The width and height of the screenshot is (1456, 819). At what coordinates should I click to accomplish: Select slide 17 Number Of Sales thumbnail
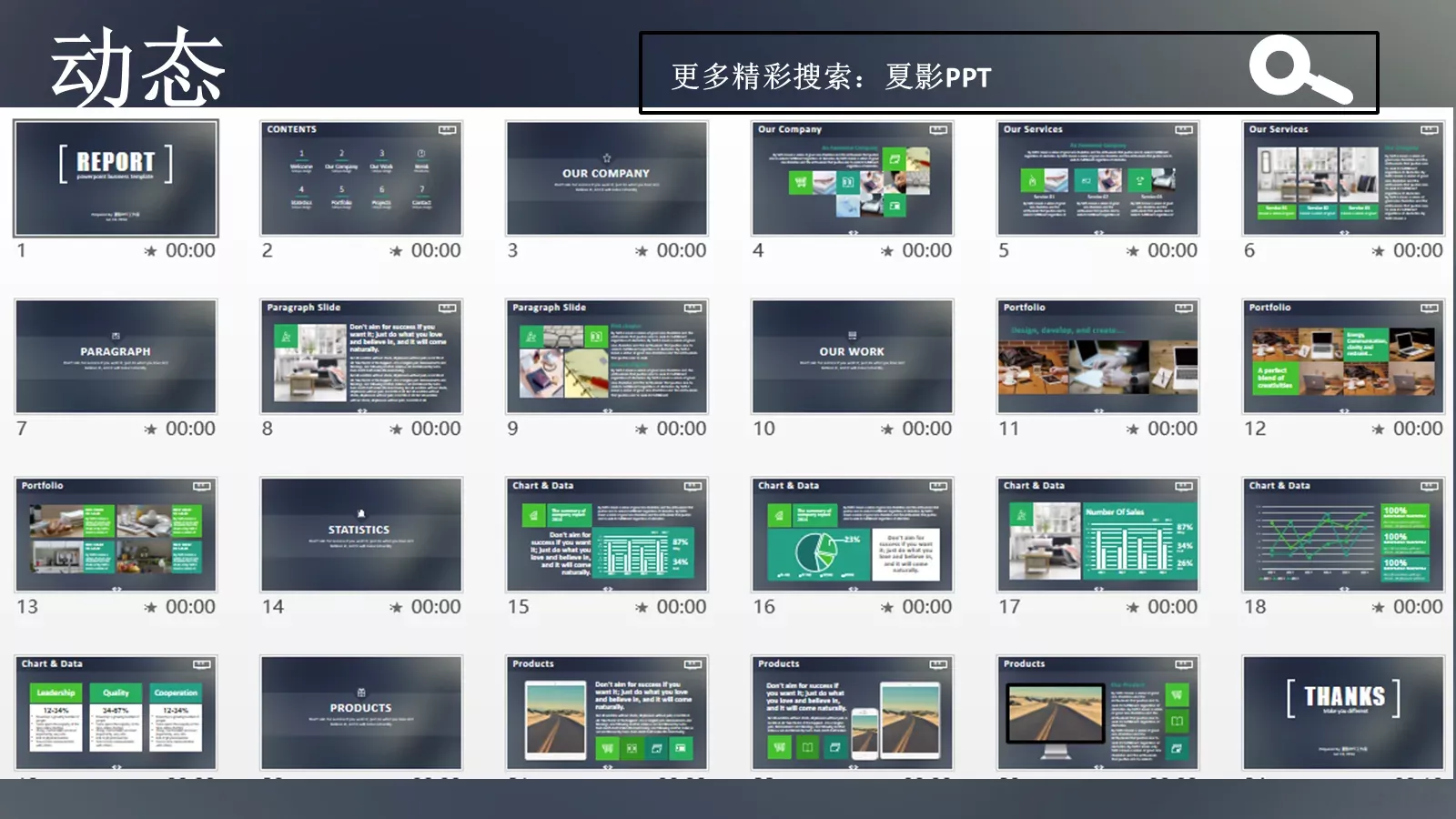click(1098, 534)
